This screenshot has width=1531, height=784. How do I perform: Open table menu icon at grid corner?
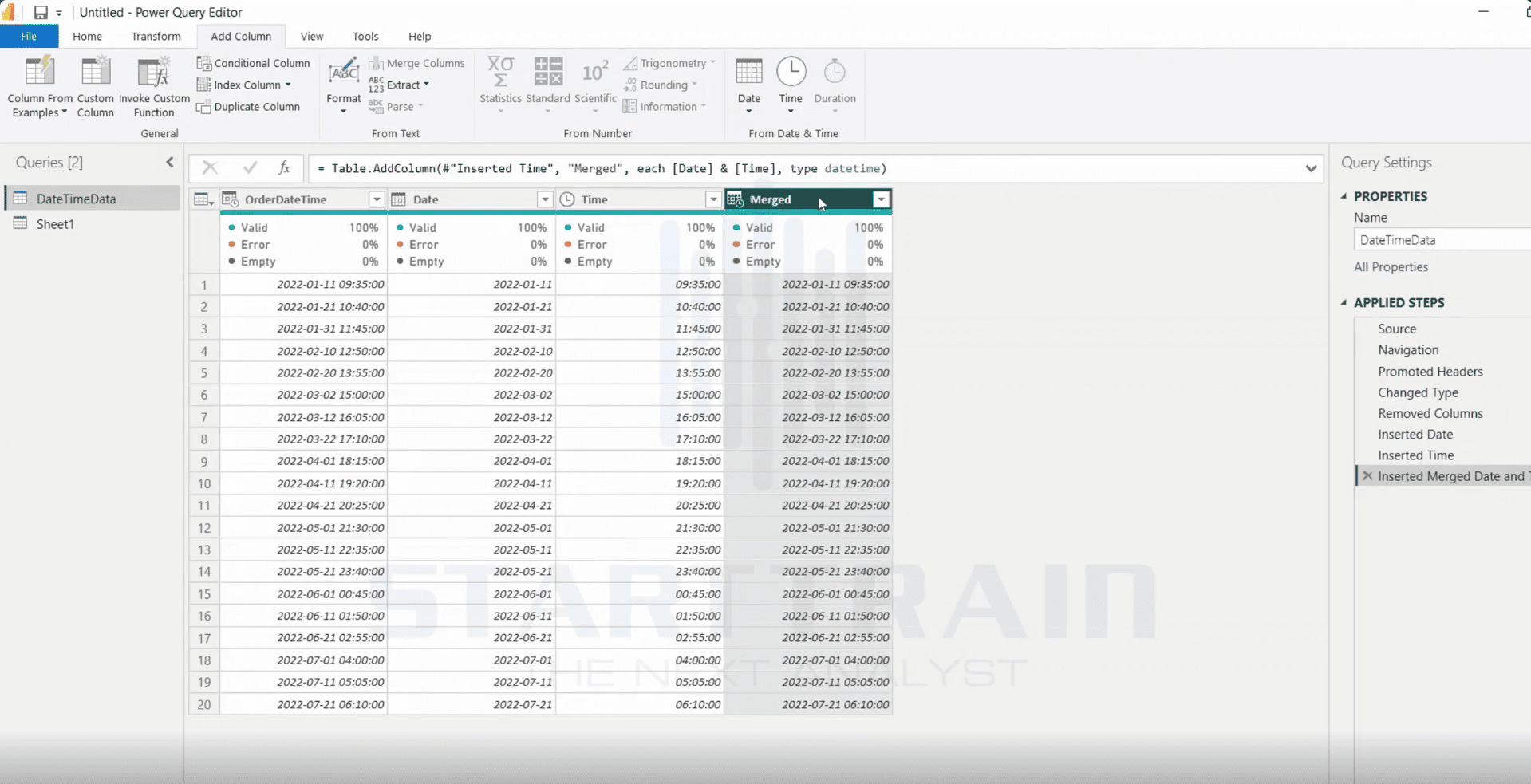[204, 199]
